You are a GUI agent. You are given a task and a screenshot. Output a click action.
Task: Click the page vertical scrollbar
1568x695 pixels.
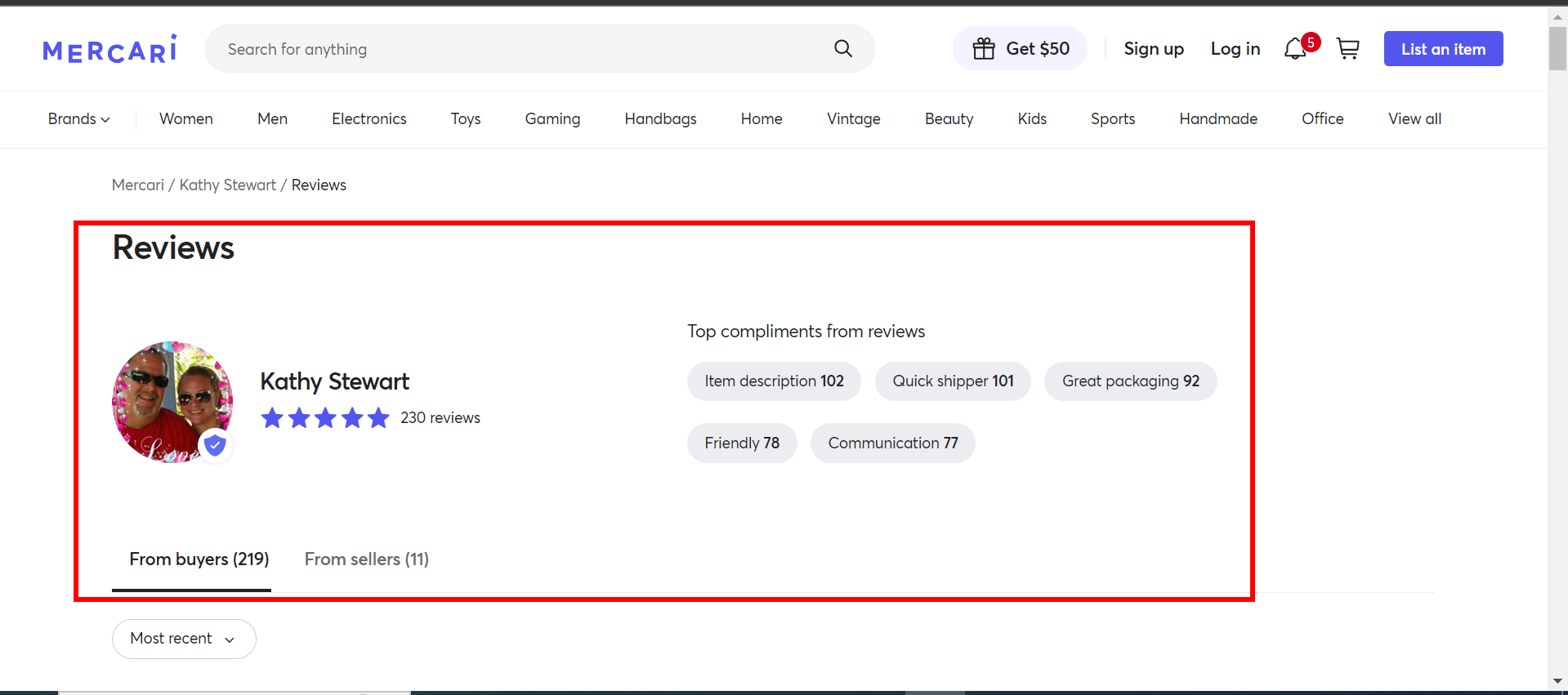pos(1558,49)
